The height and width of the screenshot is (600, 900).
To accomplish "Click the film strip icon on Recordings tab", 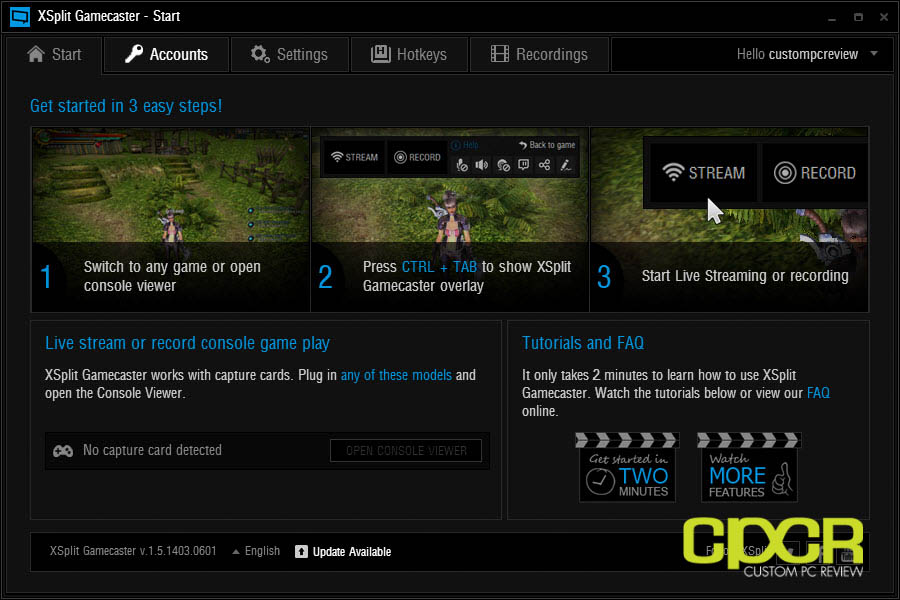I will click(x=499, y=54).
